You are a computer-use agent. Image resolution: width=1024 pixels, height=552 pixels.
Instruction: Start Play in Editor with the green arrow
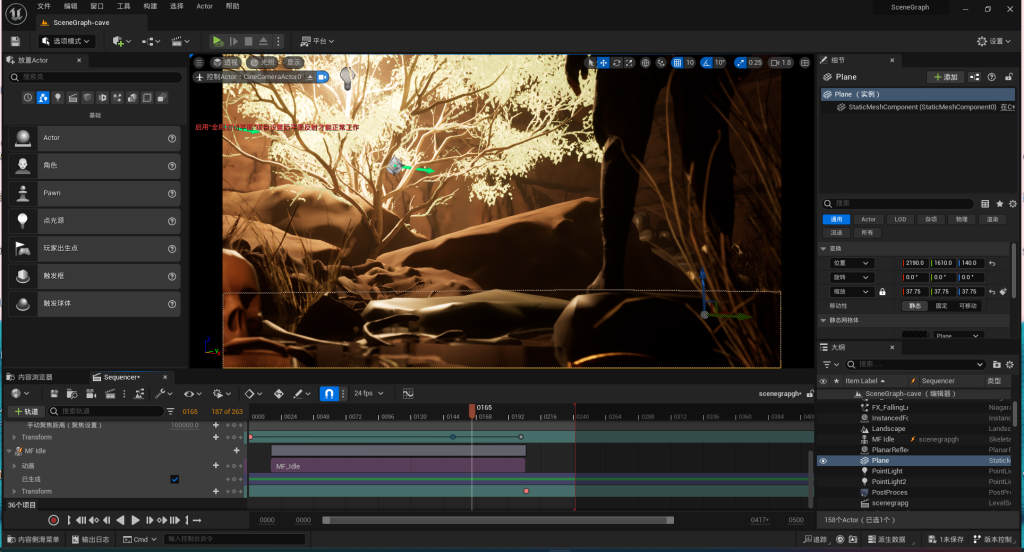tap(217, 41)
